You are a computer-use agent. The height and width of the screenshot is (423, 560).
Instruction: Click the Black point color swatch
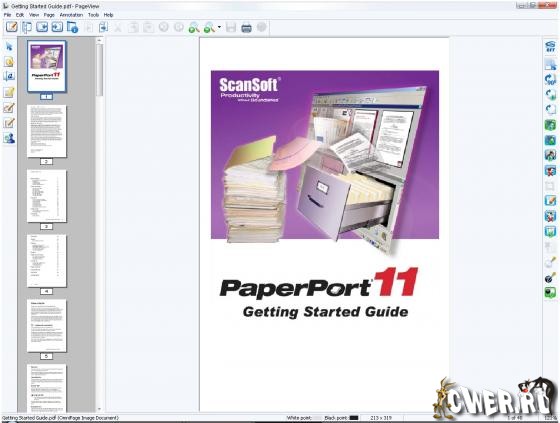354,418
